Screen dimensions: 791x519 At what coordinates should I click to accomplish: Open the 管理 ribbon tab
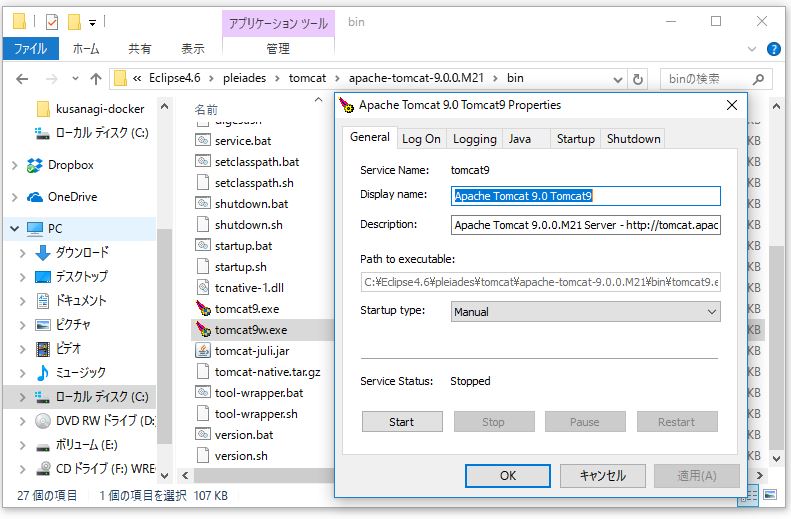[278, 49]
